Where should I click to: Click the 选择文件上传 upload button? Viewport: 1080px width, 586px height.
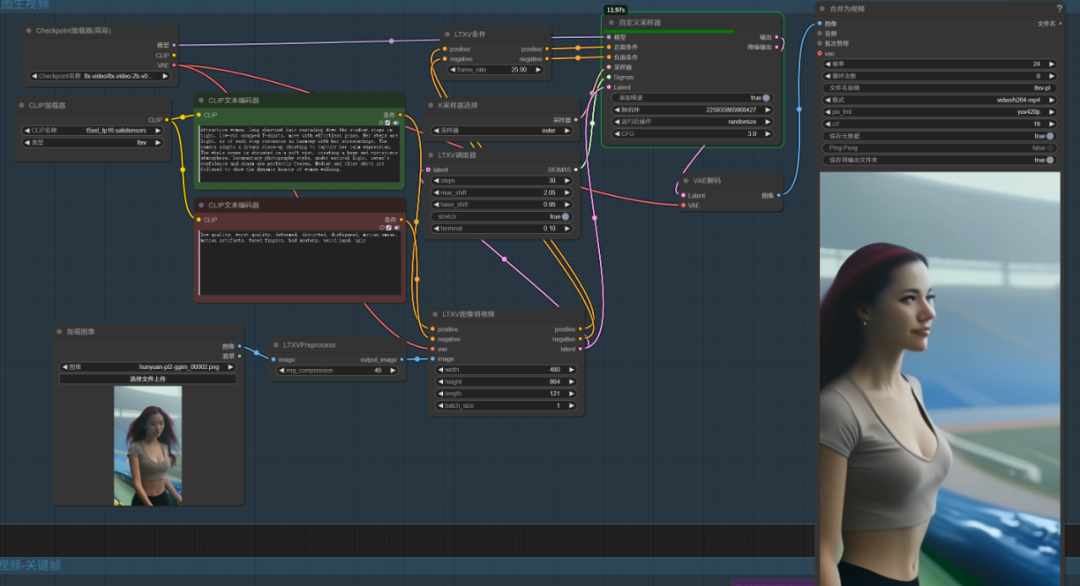[x=147, y=380]
